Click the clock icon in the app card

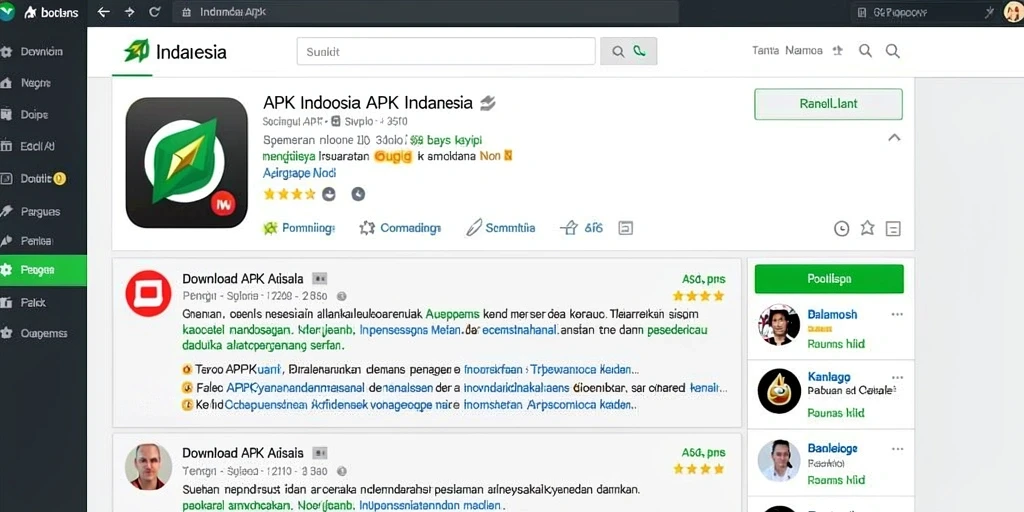tap(842, 228)
